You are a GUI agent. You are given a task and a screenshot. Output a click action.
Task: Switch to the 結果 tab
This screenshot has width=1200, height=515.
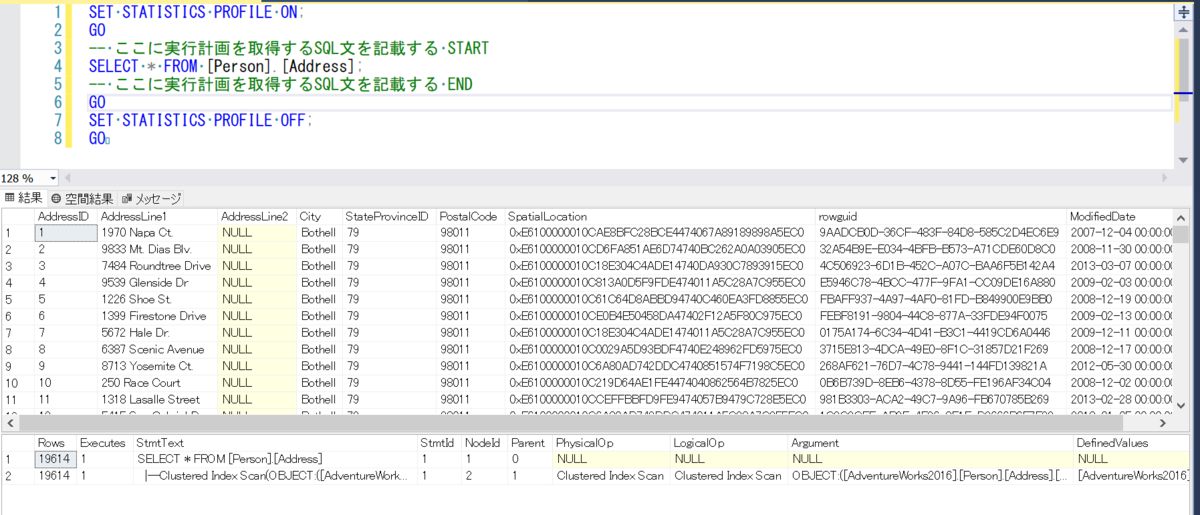click(x=24, y=198)
